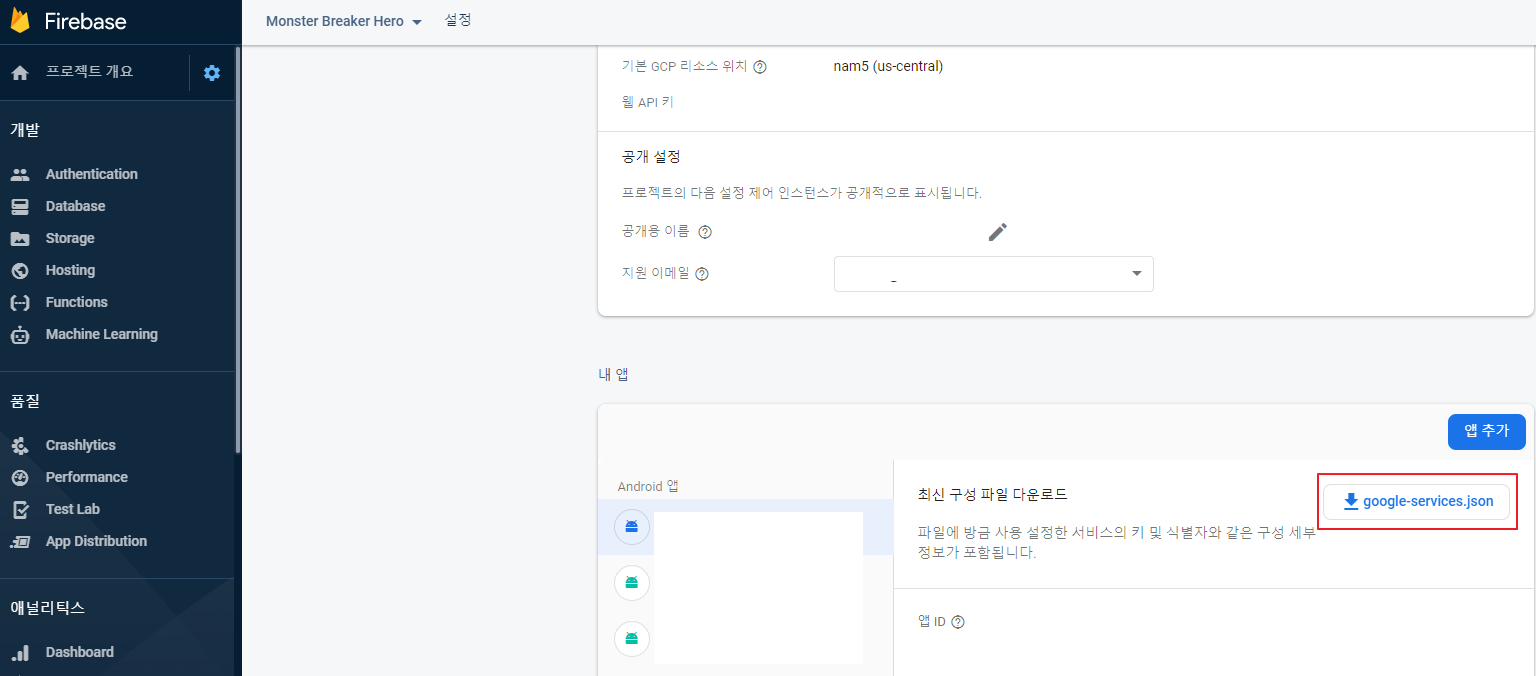
Task: Open the 설정 tab
Action: tap(458, 20)
